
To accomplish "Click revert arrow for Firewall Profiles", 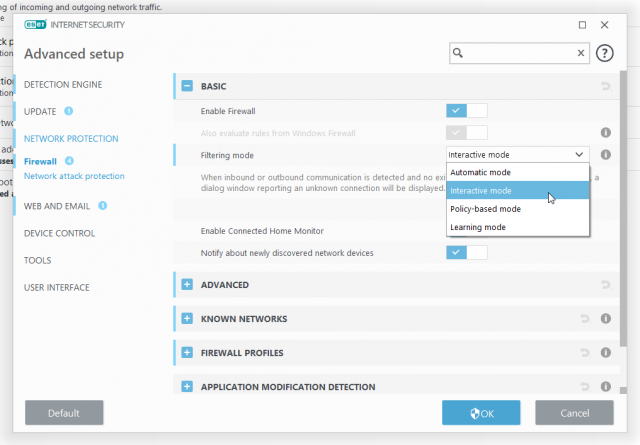I will [x=585, y=353].
